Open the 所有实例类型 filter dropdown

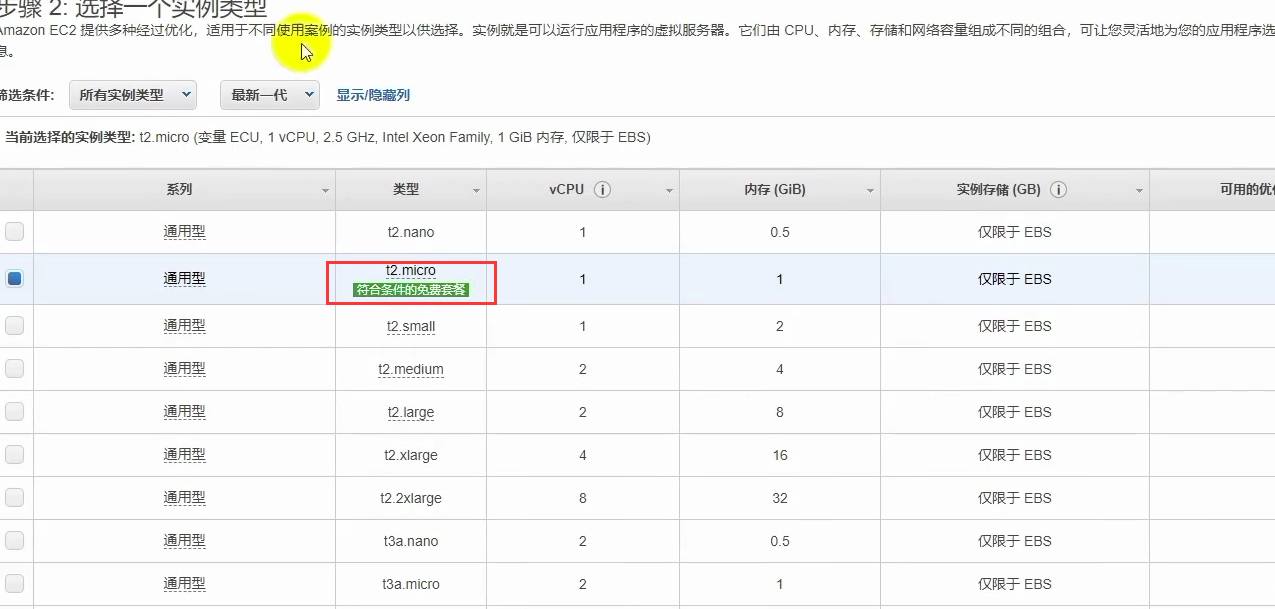tap(132, 94)
